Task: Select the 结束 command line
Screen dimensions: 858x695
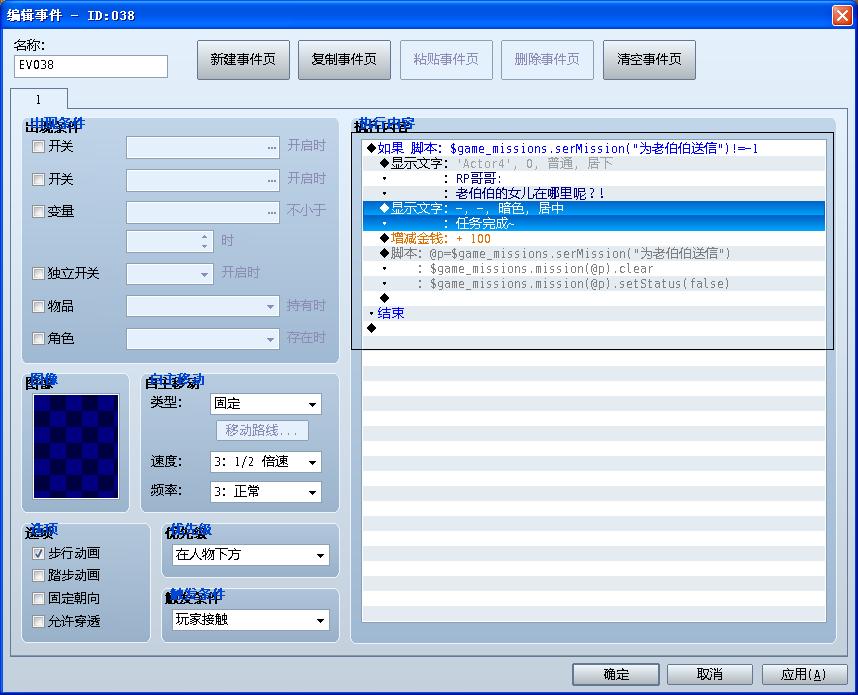Action: pyautogui.click(x=594, y=314)
